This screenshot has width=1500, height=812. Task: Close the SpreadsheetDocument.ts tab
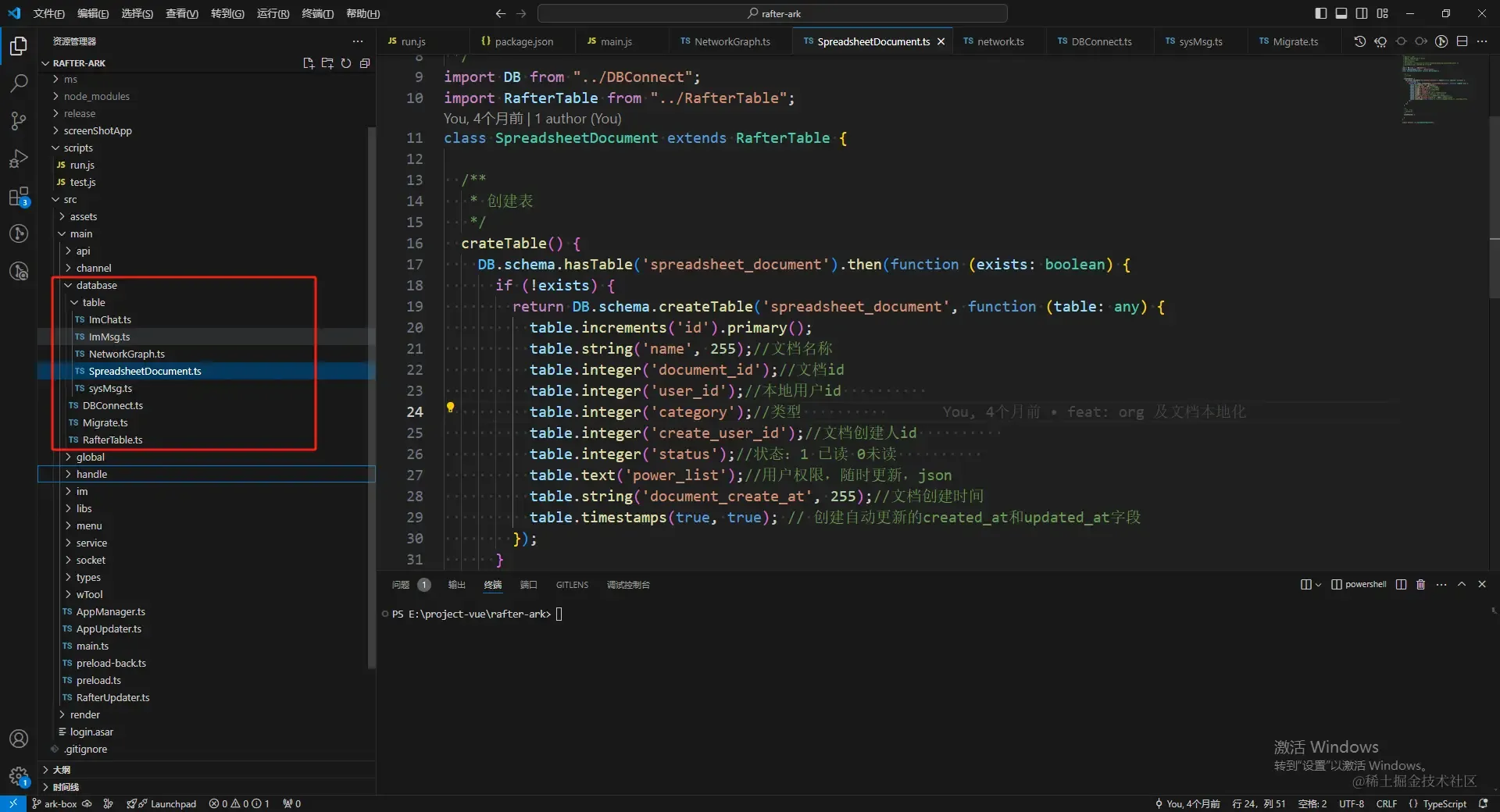coord(941,41)
